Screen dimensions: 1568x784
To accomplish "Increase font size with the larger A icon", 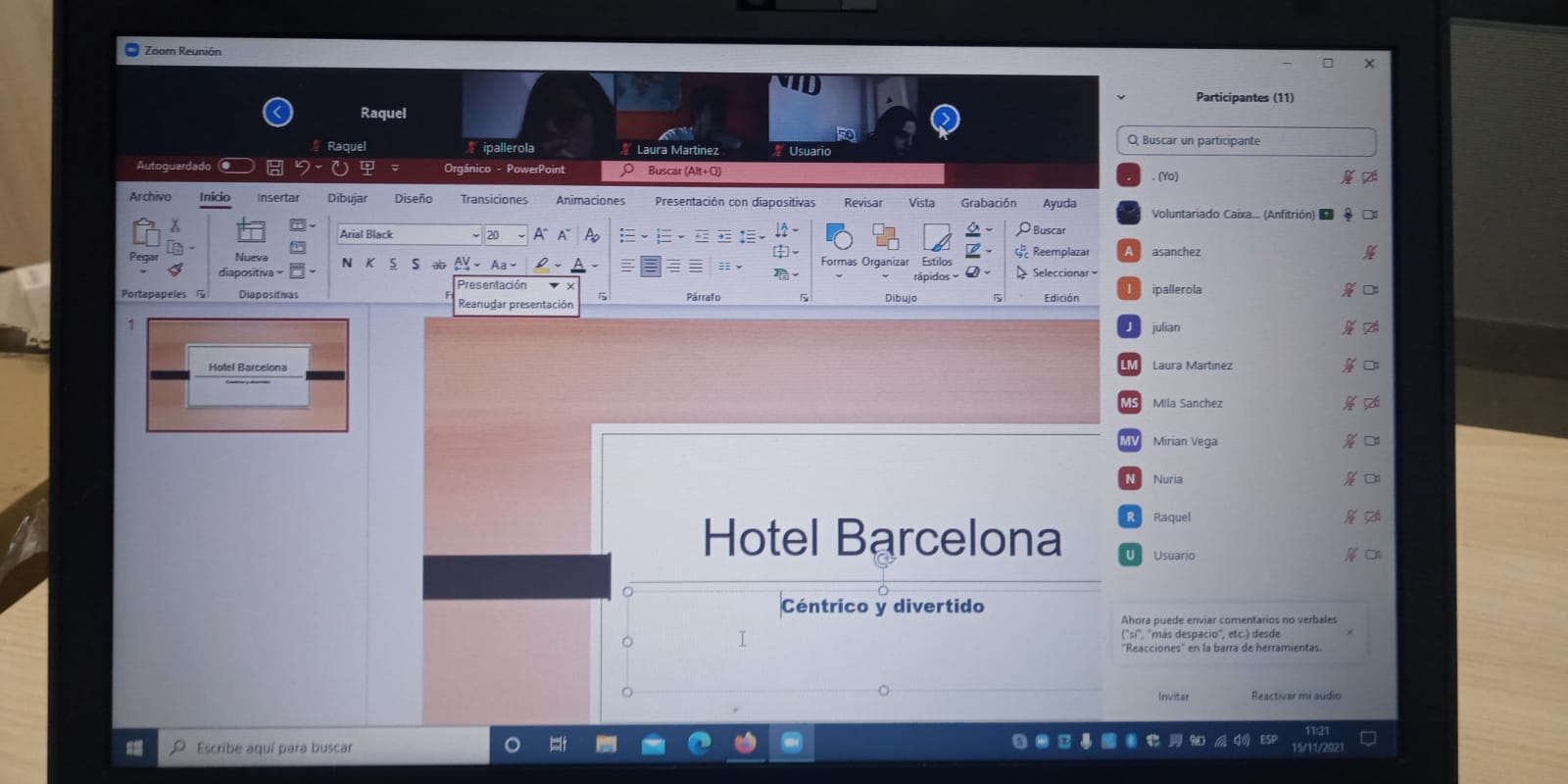I will [540, 235].
